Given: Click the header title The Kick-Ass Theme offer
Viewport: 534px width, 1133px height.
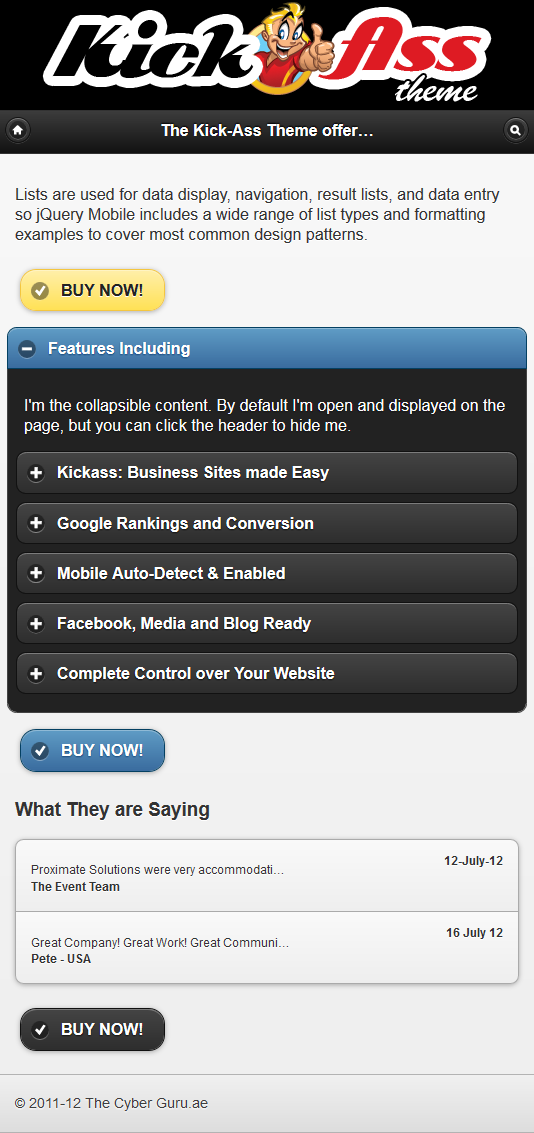Looking at the screenshot, I should coord(267,131).
